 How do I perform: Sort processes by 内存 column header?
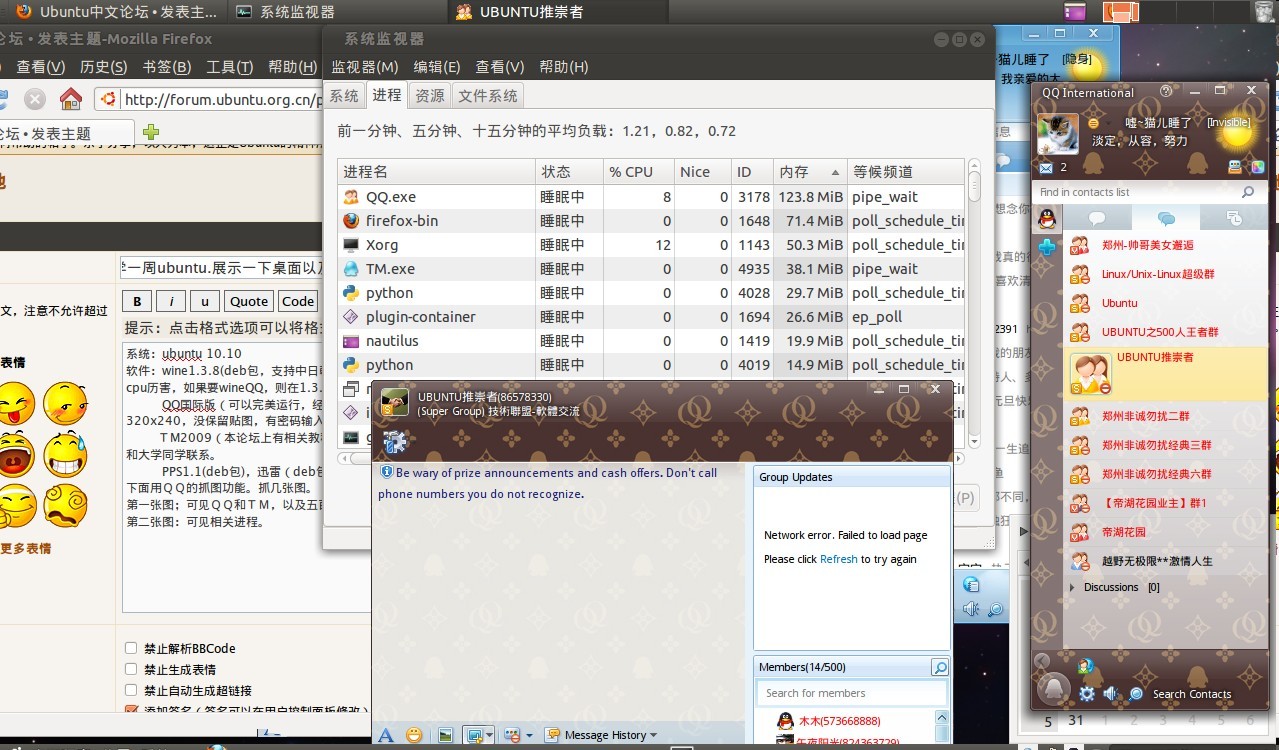coord(809,172)
